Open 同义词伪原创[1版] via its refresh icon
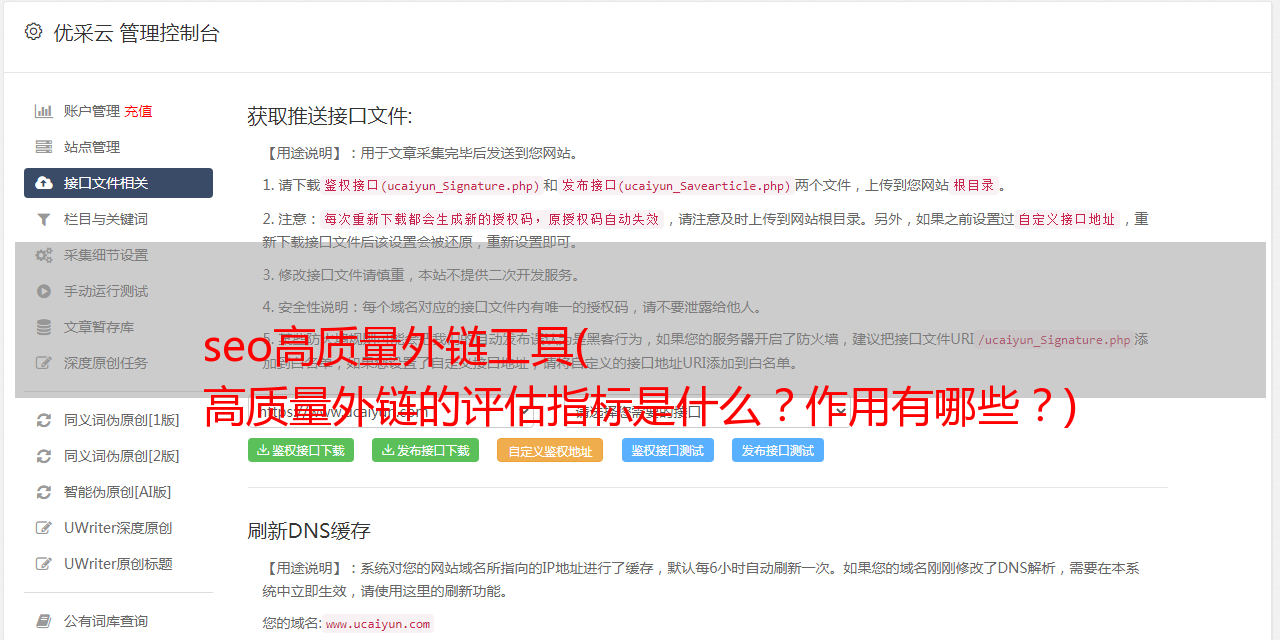Screen dimensions: 1280x640 (44, 420)
